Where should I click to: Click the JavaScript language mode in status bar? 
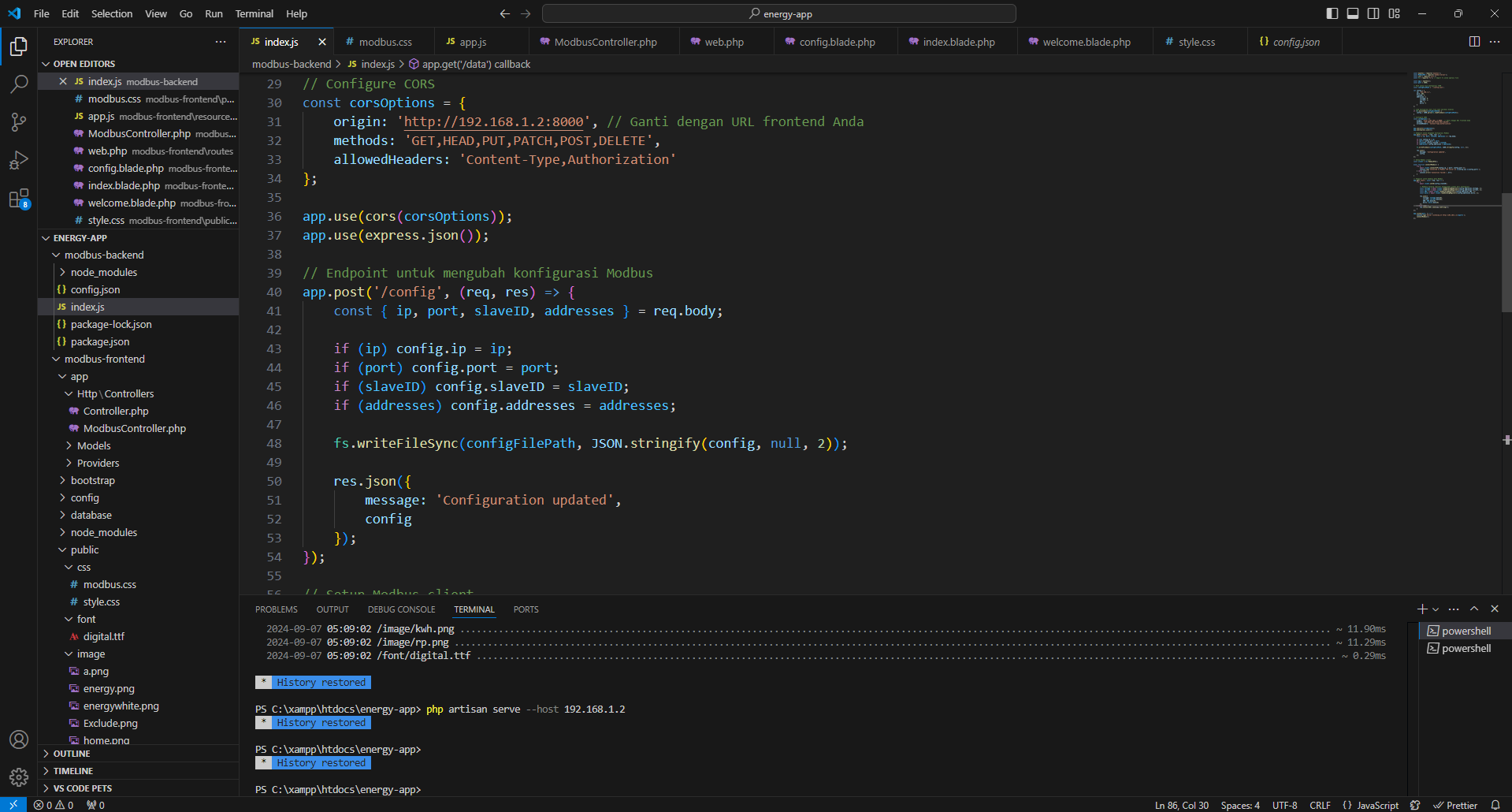[1376, 805]
